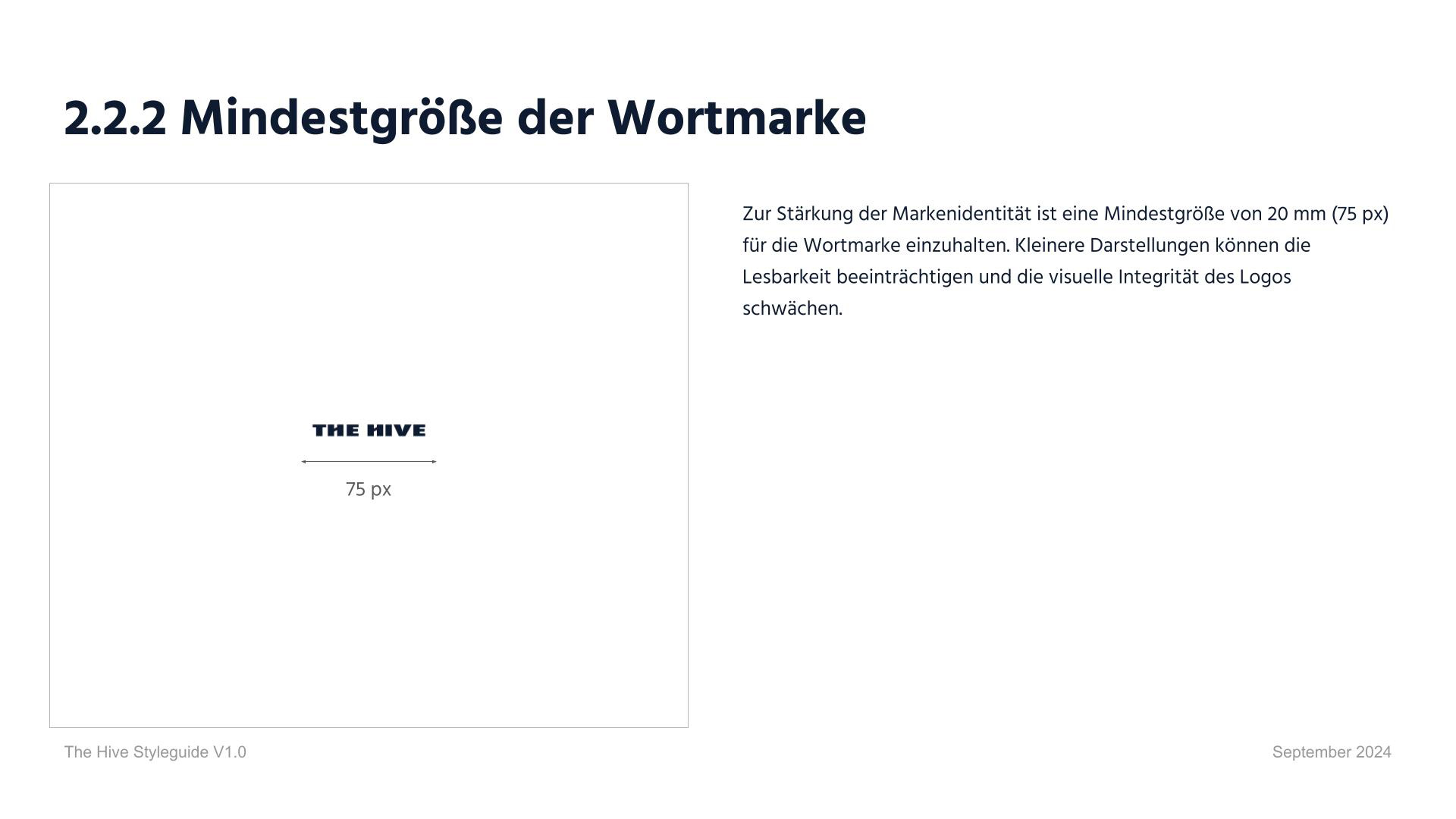1456x819 pixels.
Task: Click the THE HIVE wordmark logo
Action: (369, 429)
